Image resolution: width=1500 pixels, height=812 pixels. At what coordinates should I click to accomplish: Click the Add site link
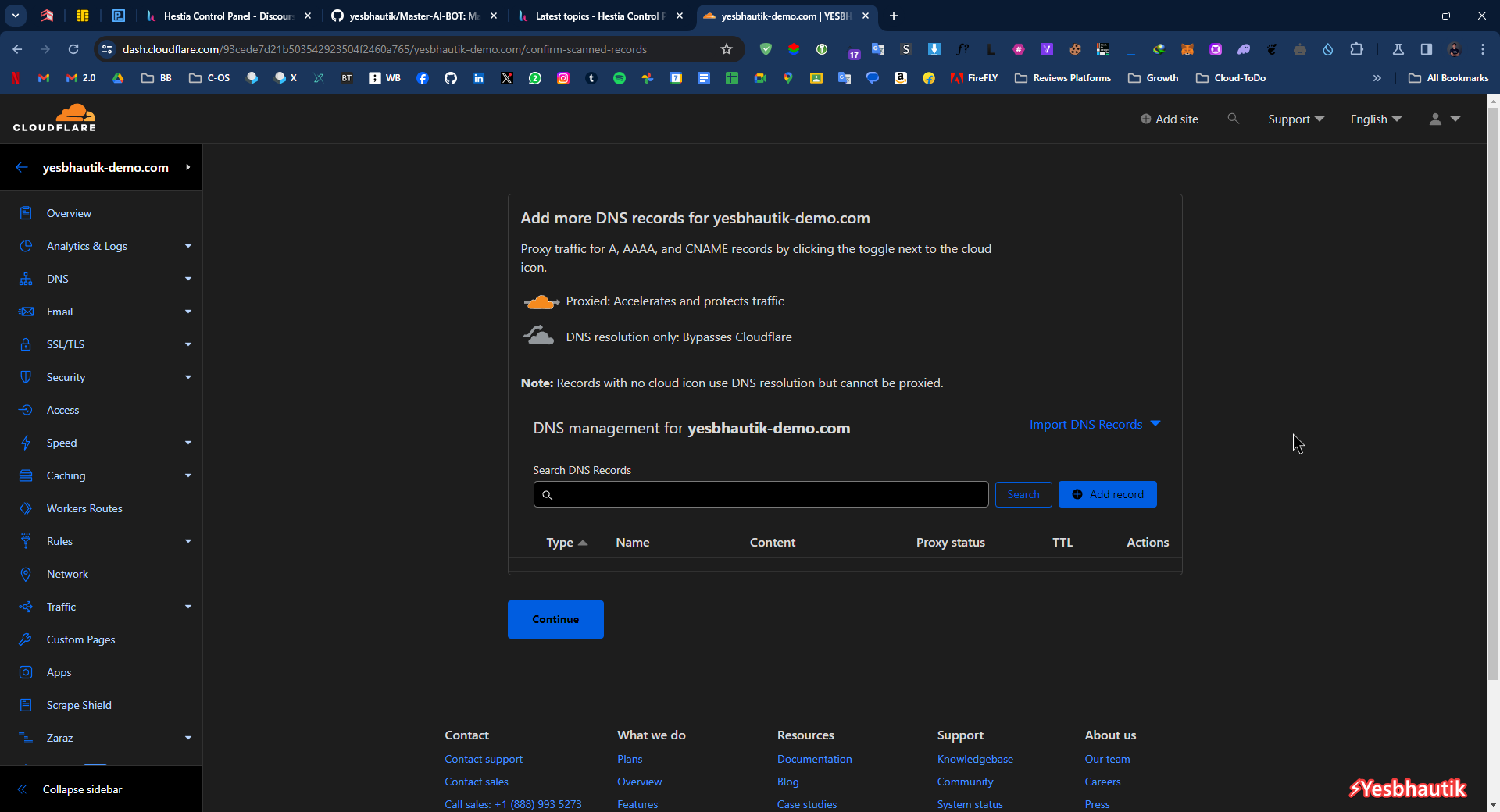(x=1169, y=119)
